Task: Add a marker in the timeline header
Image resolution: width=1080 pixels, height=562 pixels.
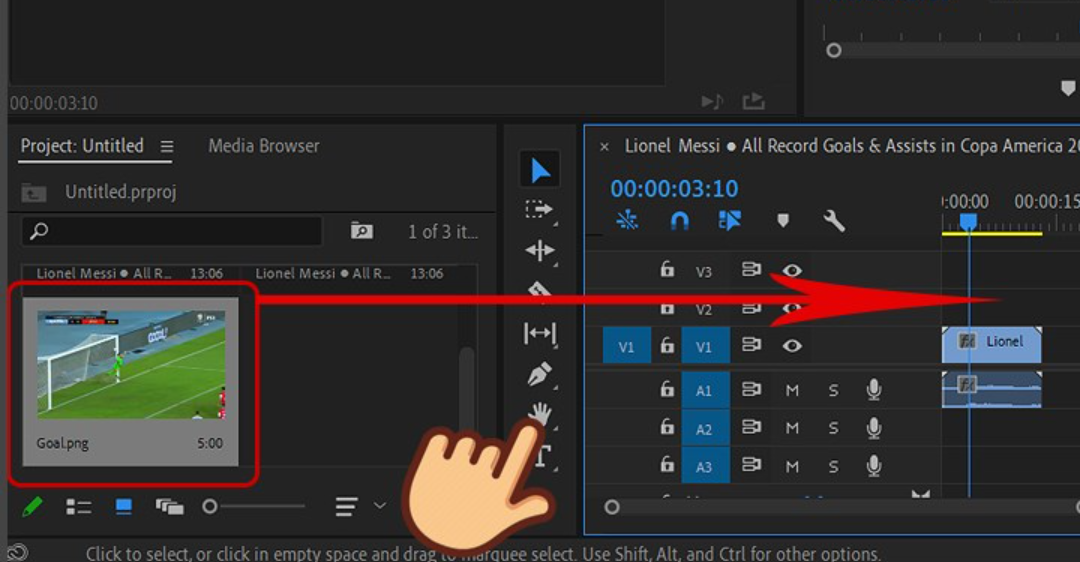Action: [x=782, y=220]
